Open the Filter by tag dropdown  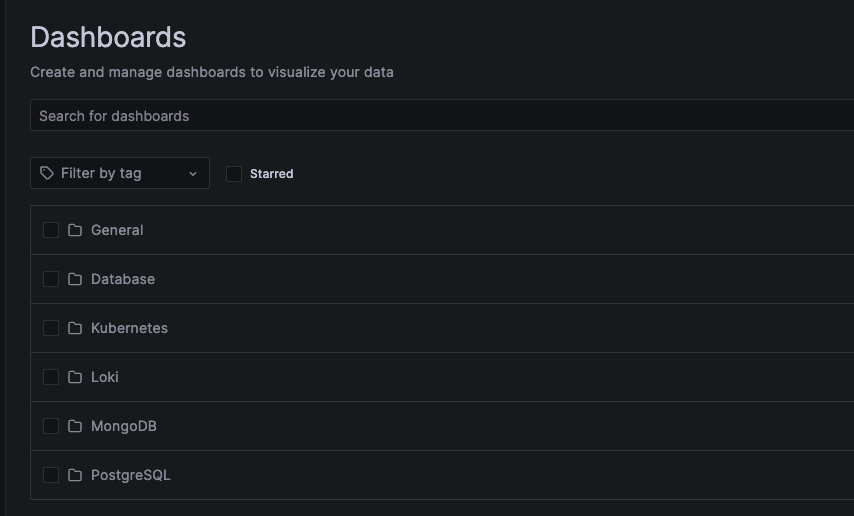click(x=119, y=173)
